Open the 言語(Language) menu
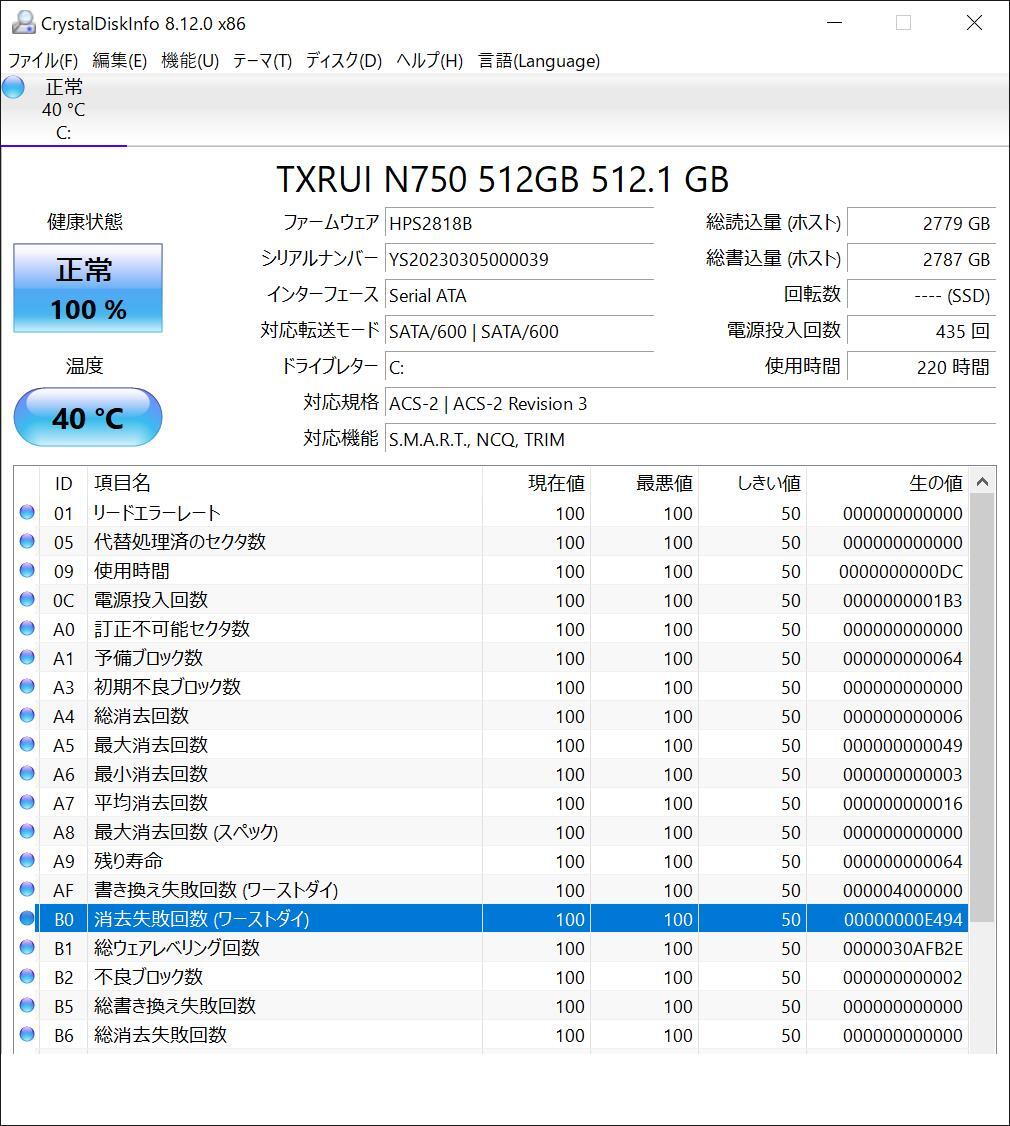This screenshot has width=1010, height=1126. point(539,61)
